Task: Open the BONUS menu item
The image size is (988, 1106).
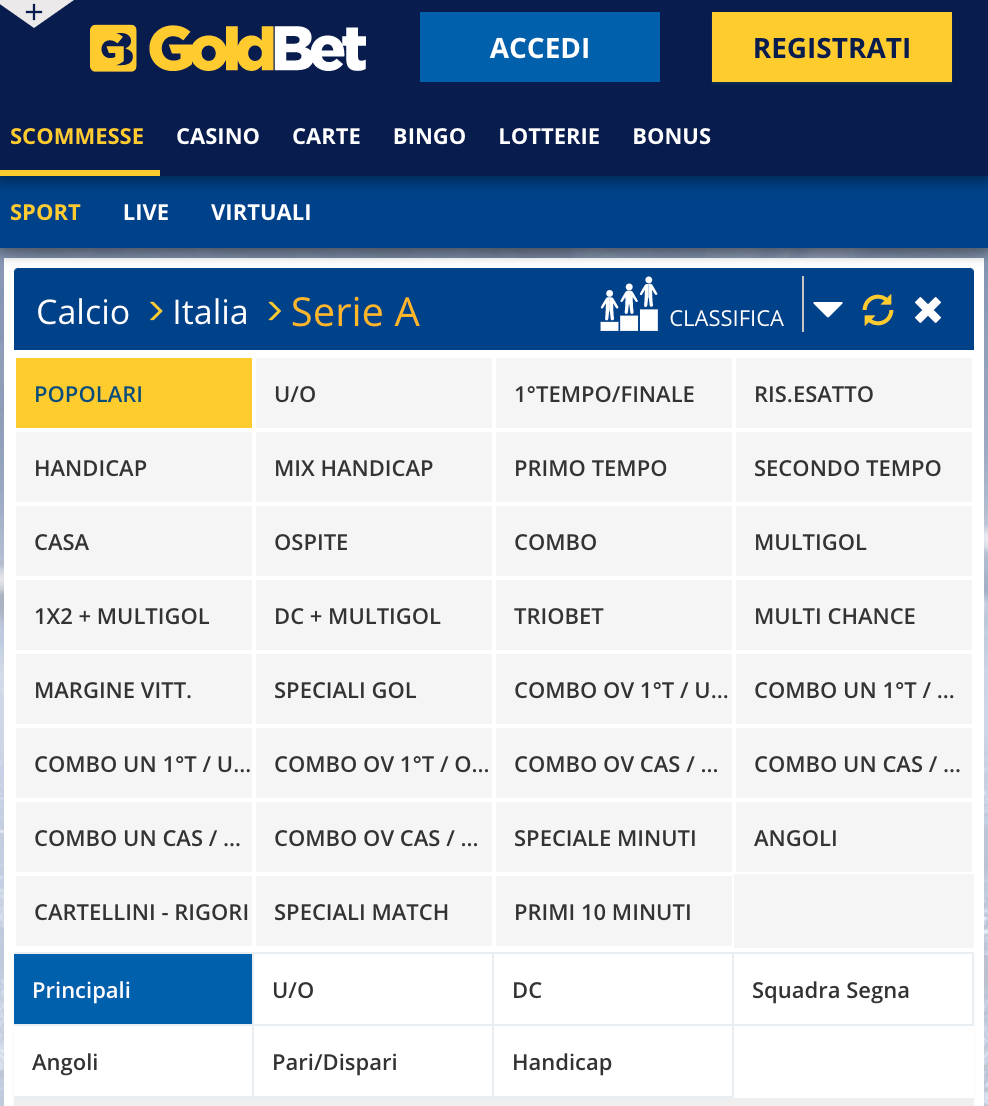Action: 671,136
